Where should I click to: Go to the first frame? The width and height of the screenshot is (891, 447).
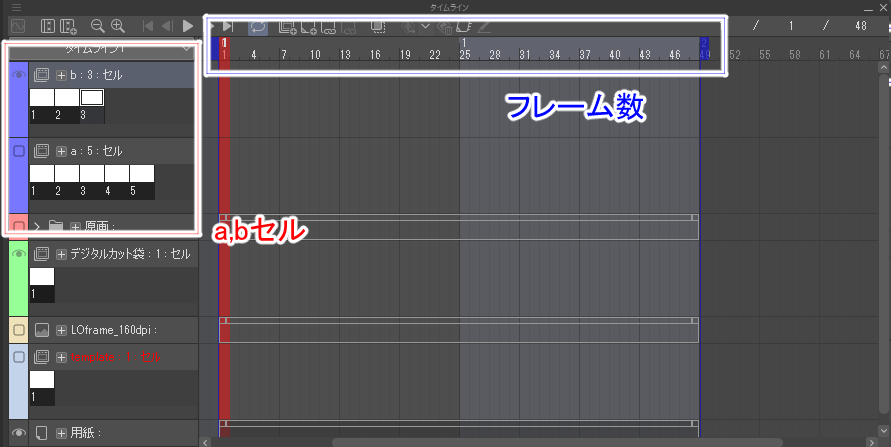pyautogui.click(x=148, y=26)
